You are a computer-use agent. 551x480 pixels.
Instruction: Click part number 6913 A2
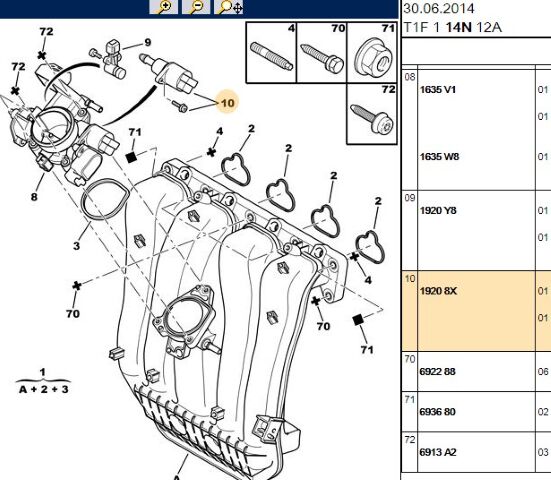438,452
